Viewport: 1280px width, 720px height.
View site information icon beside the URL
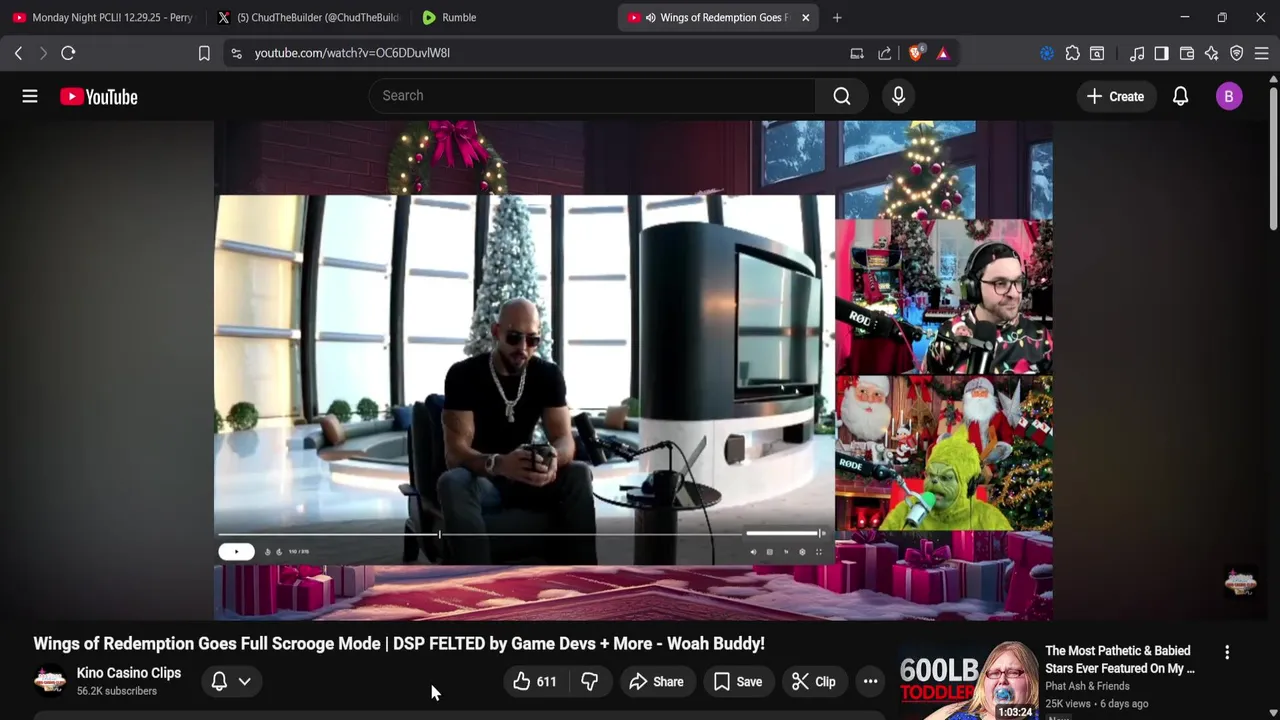236,53
